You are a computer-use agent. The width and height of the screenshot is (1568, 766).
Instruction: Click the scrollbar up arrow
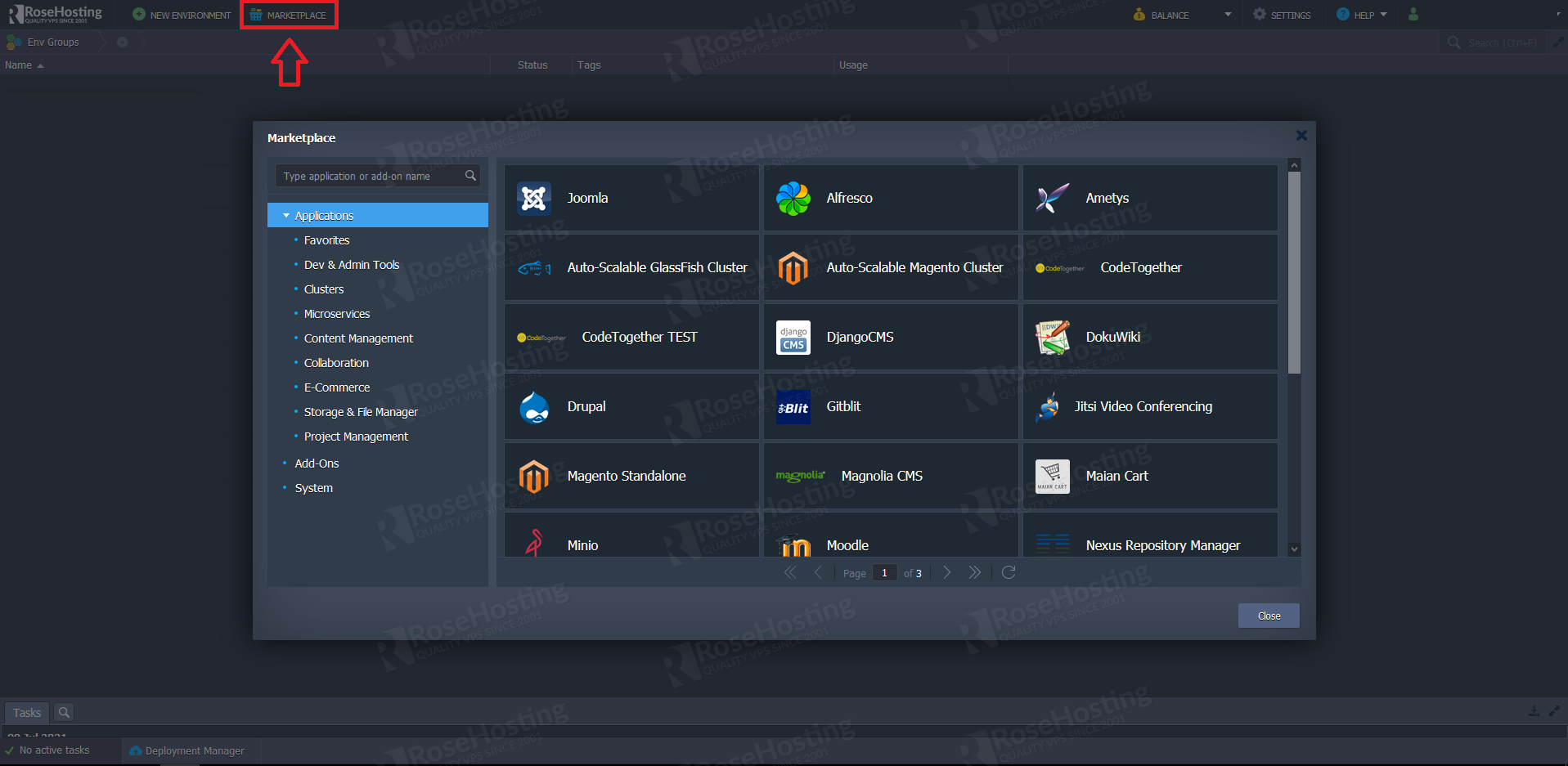[1294, 165]
